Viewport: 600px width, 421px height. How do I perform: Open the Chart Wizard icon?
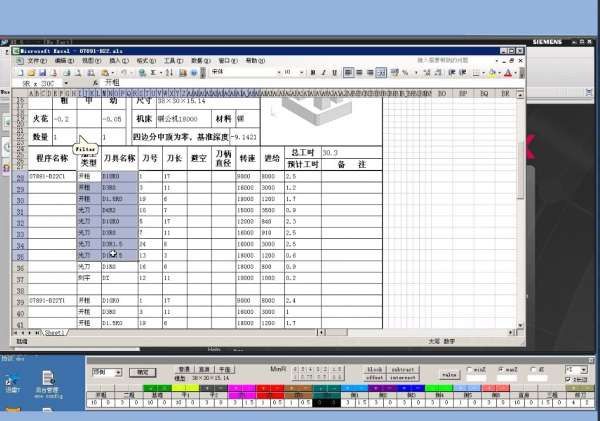point(183,73)
